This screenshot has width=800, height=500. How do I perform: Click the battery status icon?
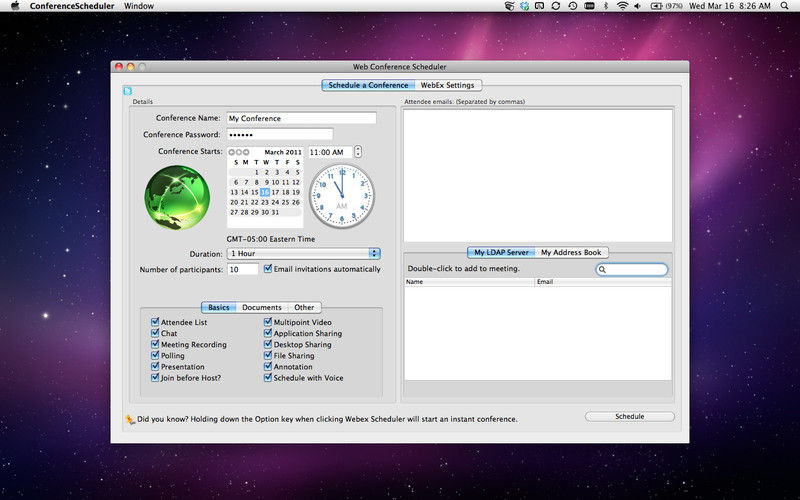[x=656, y=6]
